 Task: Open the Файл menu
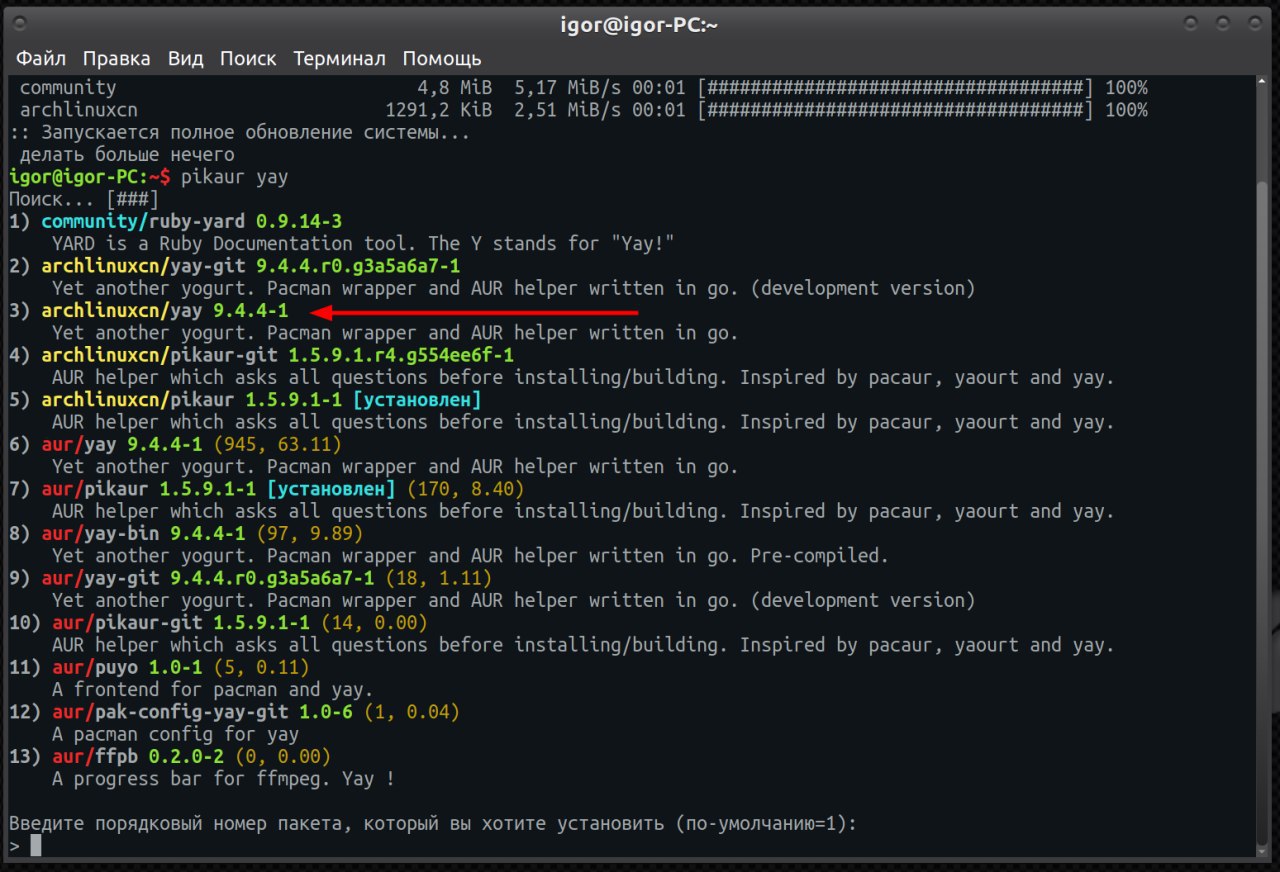(41, 58)
